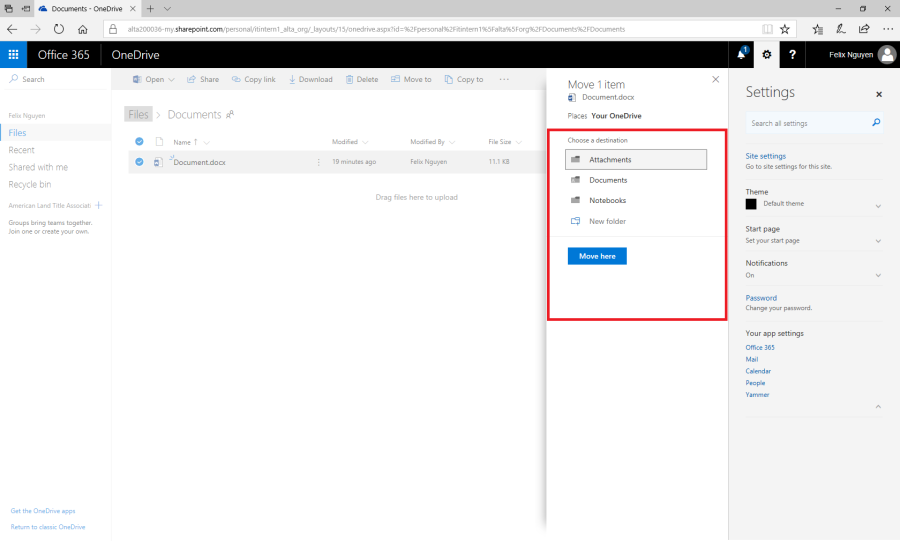Open Yammer settings link
This screenshot has width=900, height=541.
(x=757, y=395)
